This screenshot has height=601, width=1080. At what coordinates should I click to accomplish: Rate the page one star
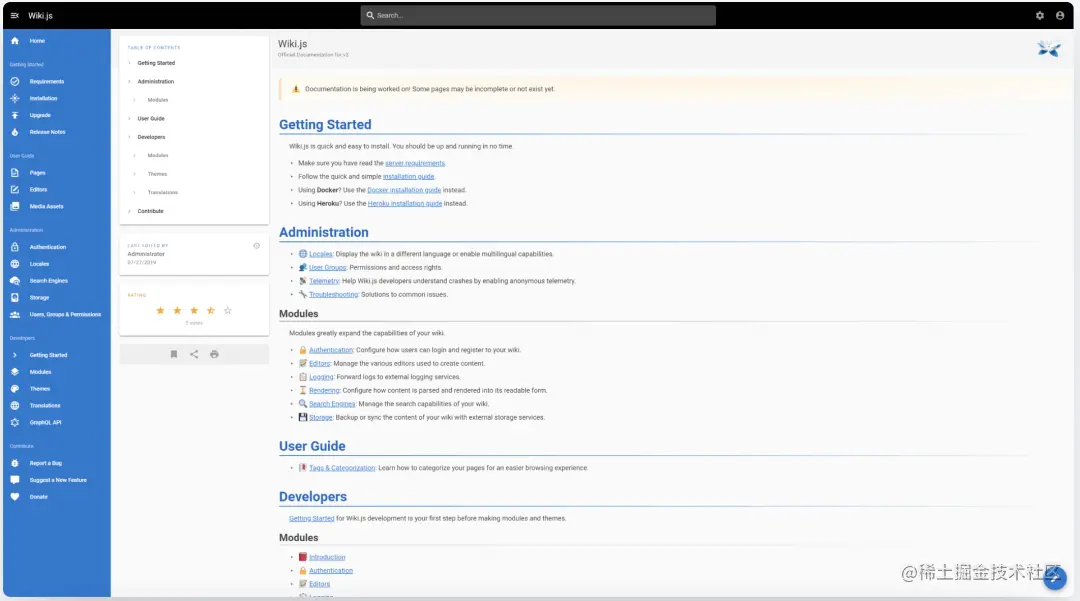(160, 310)
